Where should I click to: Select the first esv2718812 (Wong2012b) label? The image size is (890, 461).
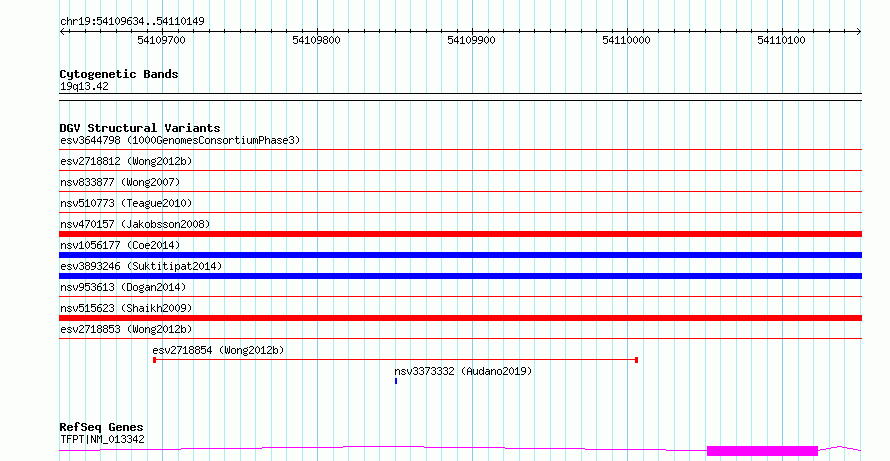tap(126, 161)
